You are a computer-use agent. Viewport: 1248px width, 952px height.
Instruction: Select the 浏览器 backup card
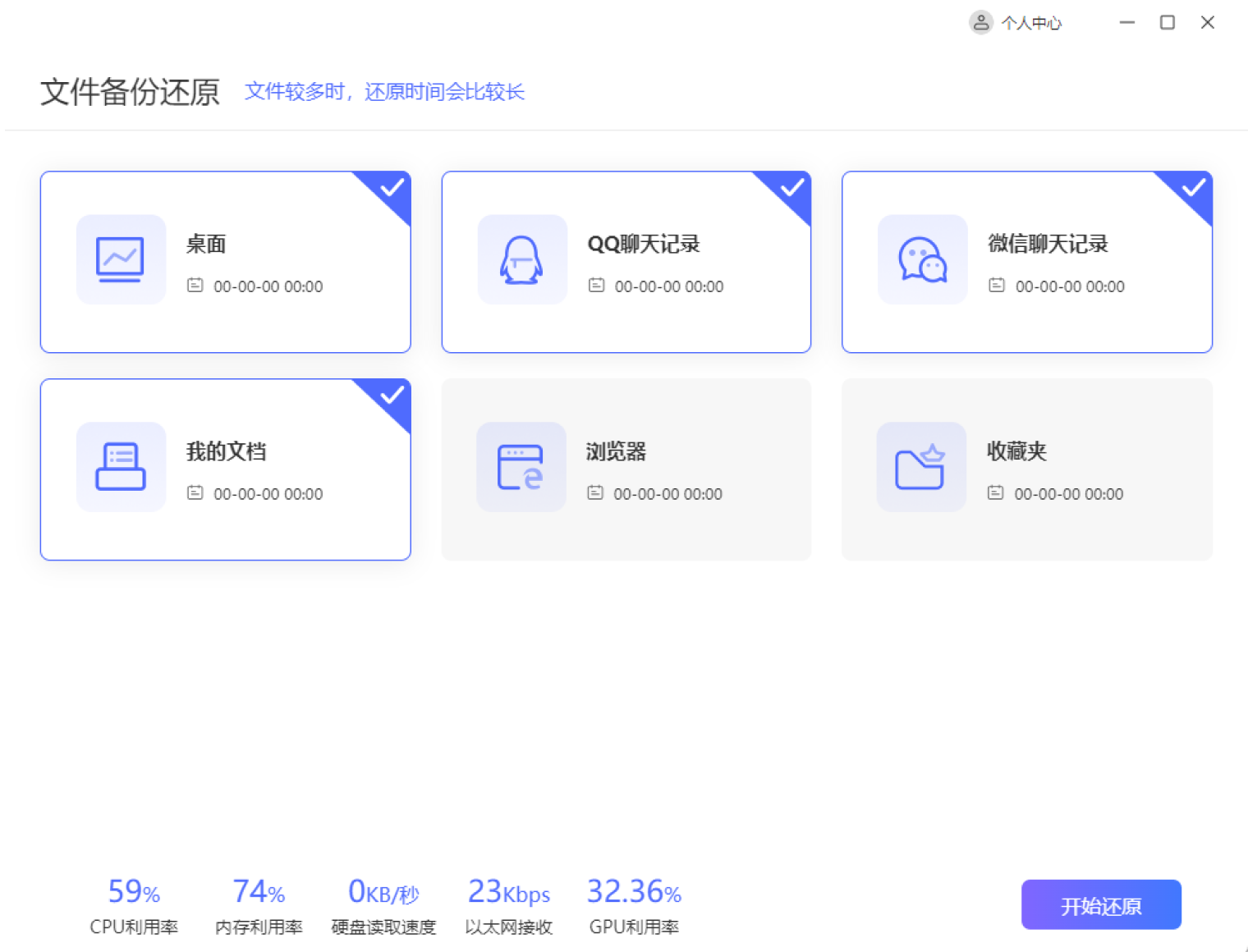(626, 469)
